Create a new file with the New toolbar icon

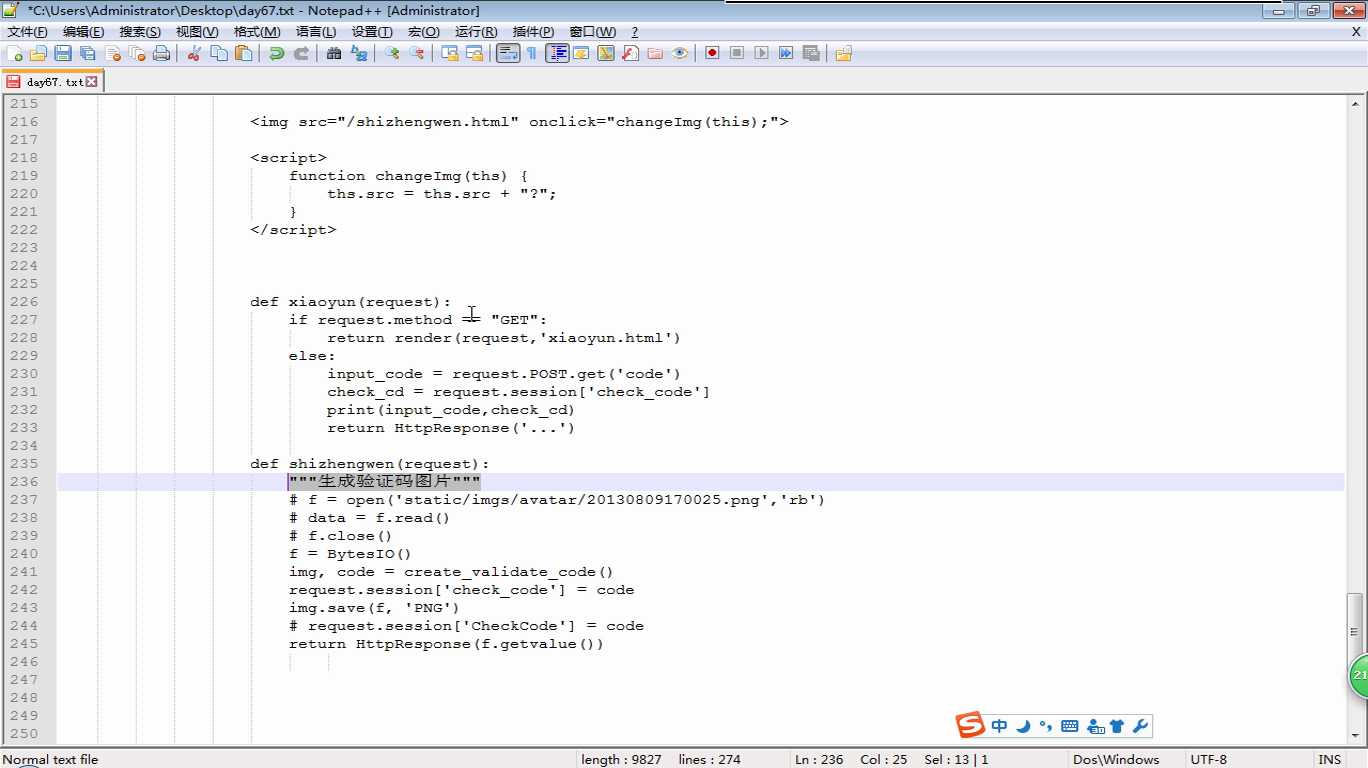(x=15, y=53)
